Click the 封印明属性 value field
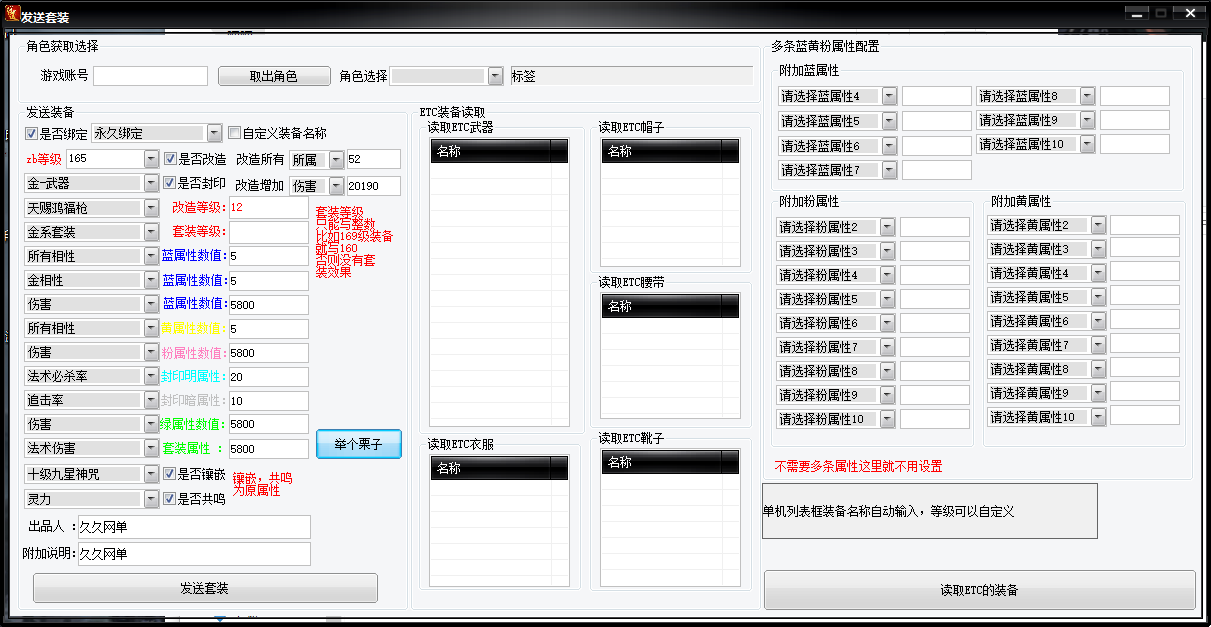This screenshot has width=1211, height=627. click(269, 377)
